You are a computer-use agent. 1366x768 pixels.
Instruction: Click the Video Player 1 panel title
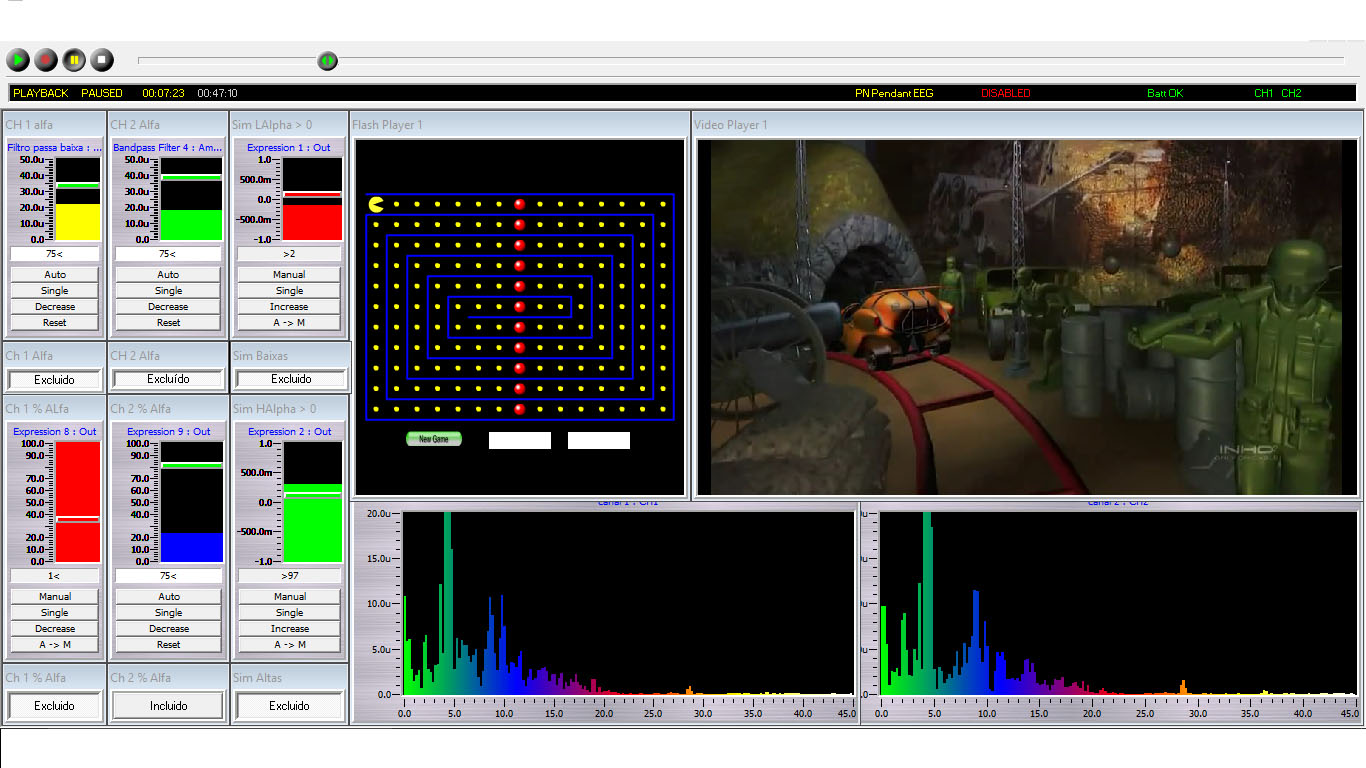(731, 125)
